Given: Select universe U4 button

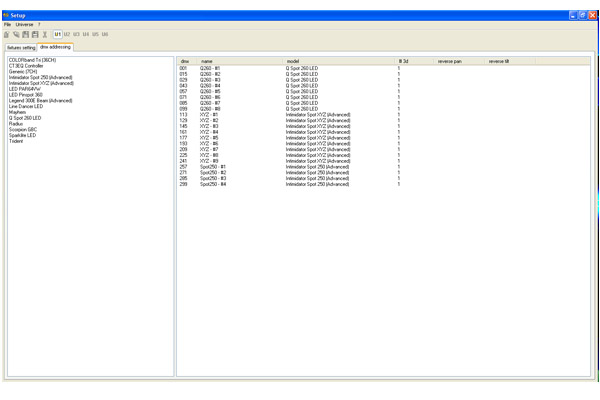Looking at the screenshot, I should 86,34.
